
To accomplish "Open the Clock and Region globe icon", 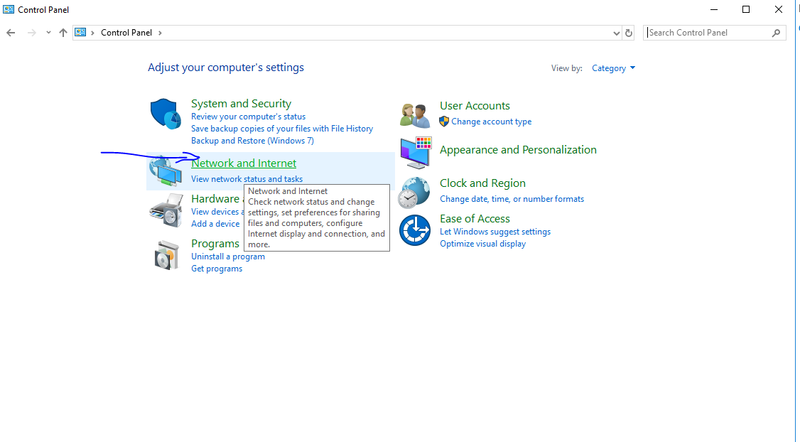I will [414, 192].
